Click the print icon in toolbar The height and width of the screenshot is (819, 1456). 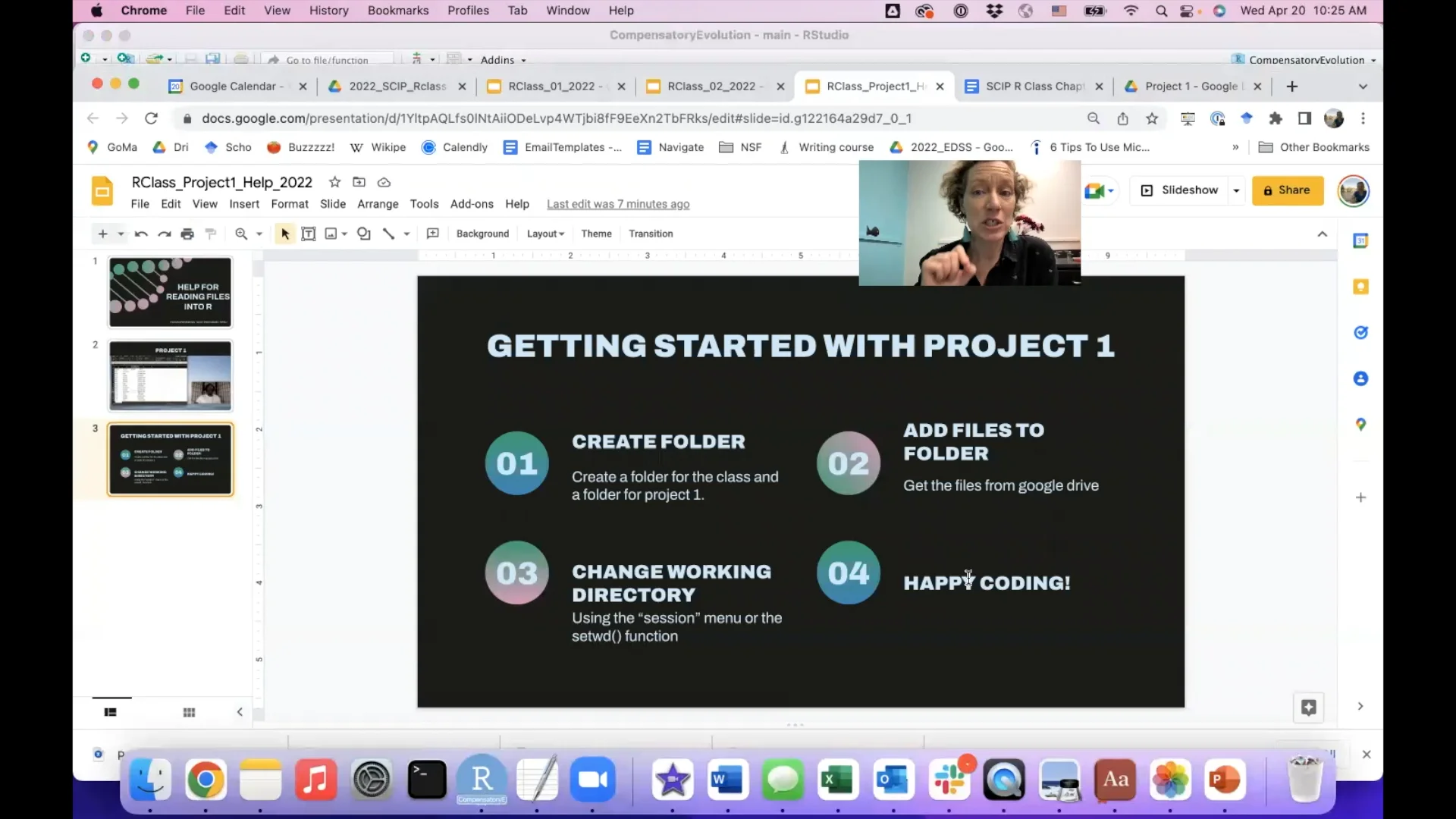(x=187, y=234)
